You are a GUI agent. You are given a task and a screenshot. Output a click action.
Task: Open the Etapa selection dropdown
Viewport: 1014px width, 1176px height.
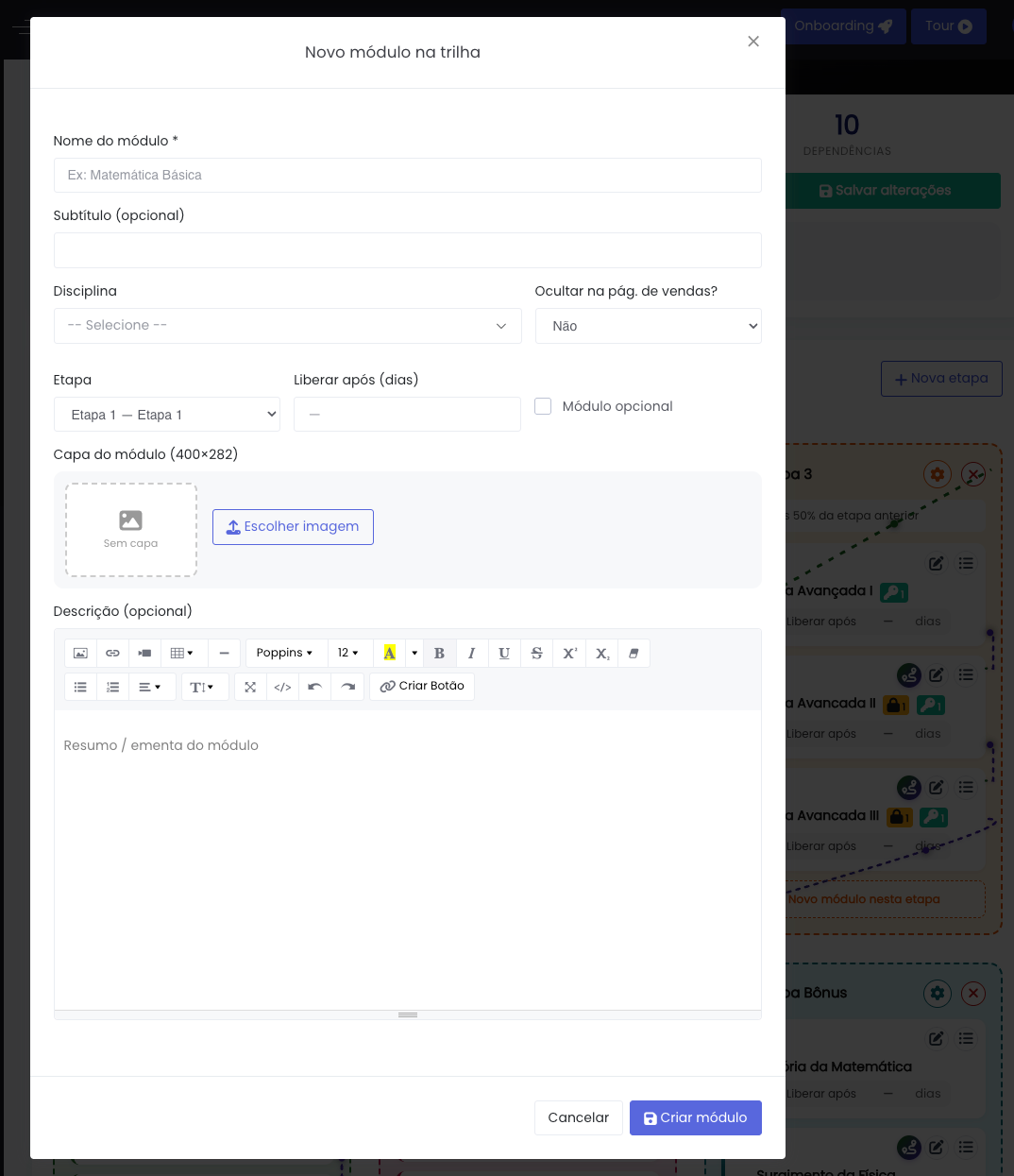point(167,415)
